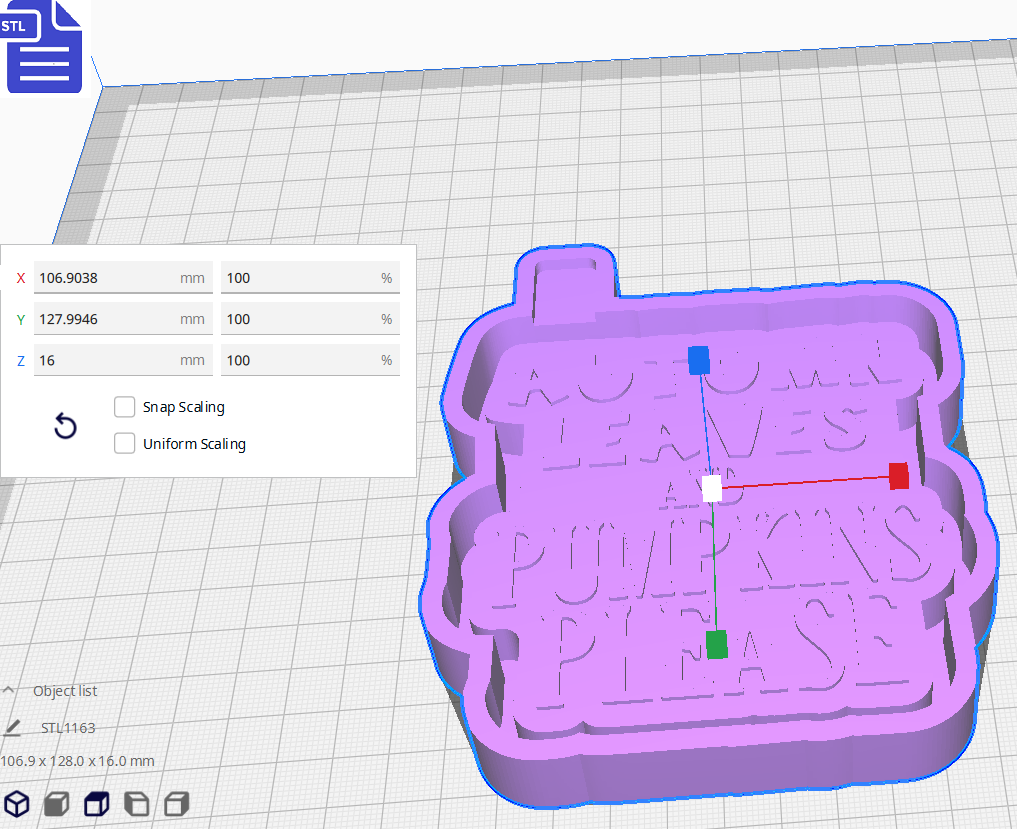Collapse the Object list
The image size is (1017, 829).
pos(8,690)
